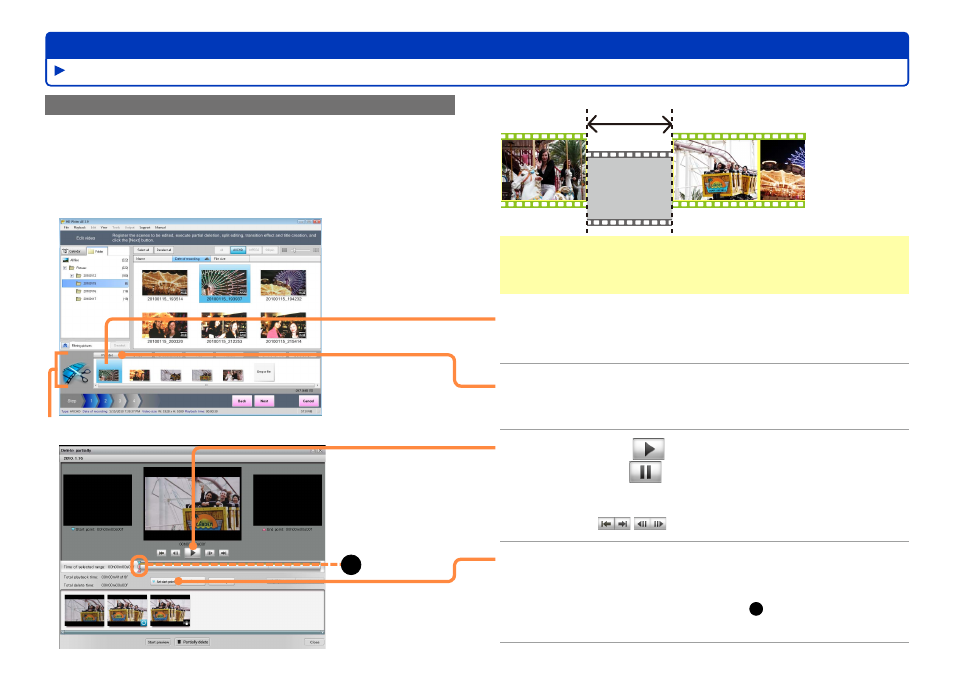This screenshot has height=673, width=954.
Task: Click the Cancel button
Action: (x=308, y=401)
